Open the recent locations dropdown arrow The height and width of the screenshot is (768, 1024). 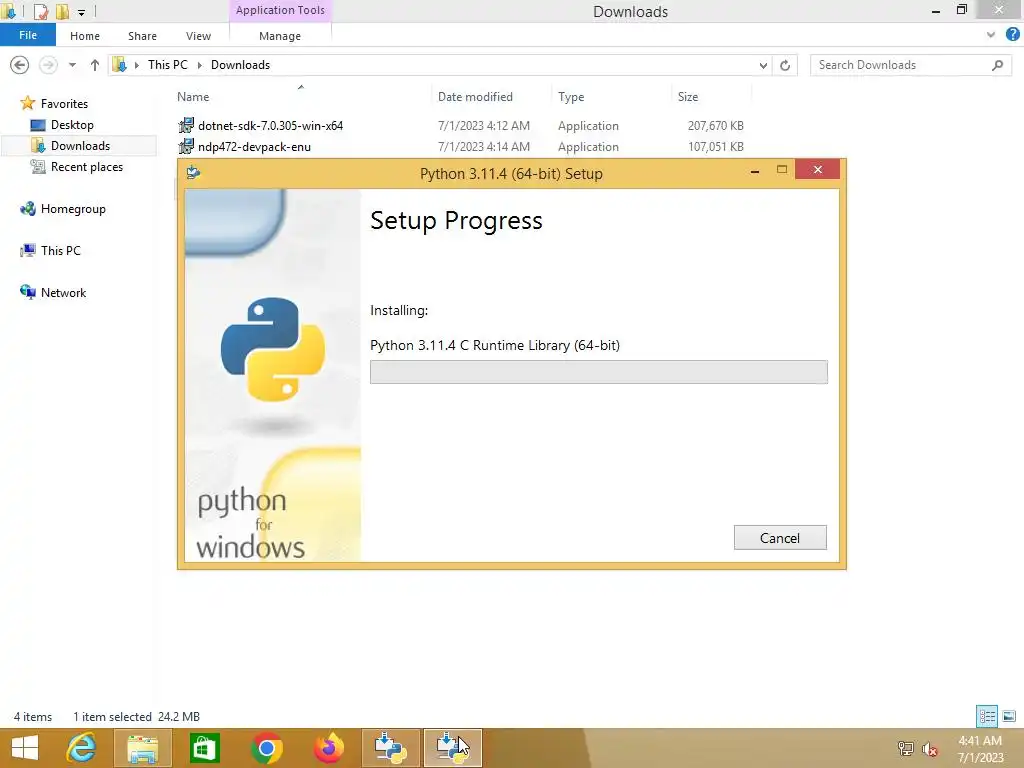[x=72, y=65]
